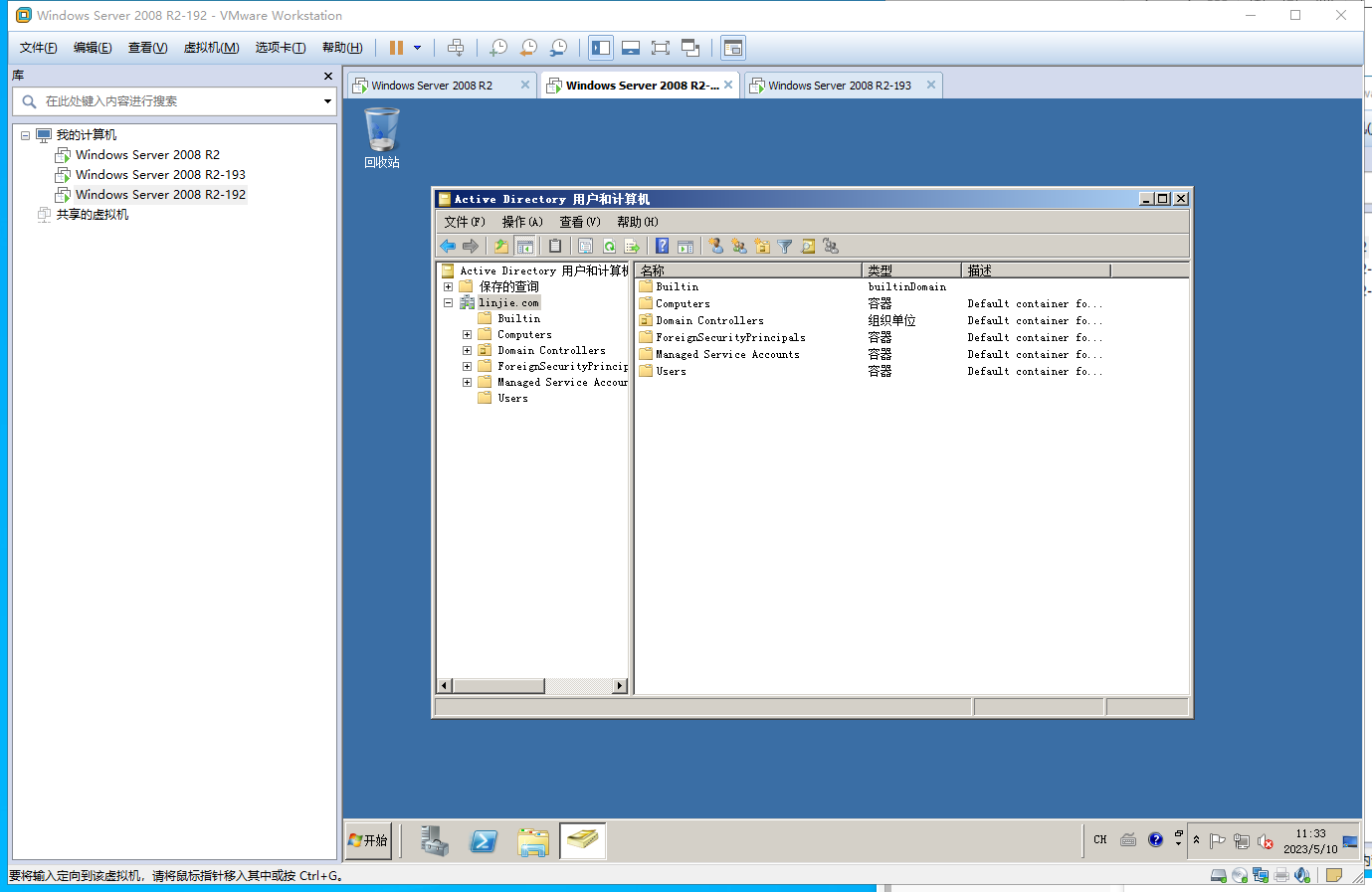Click the up-one-level folder icon

[x=501, y=247]
